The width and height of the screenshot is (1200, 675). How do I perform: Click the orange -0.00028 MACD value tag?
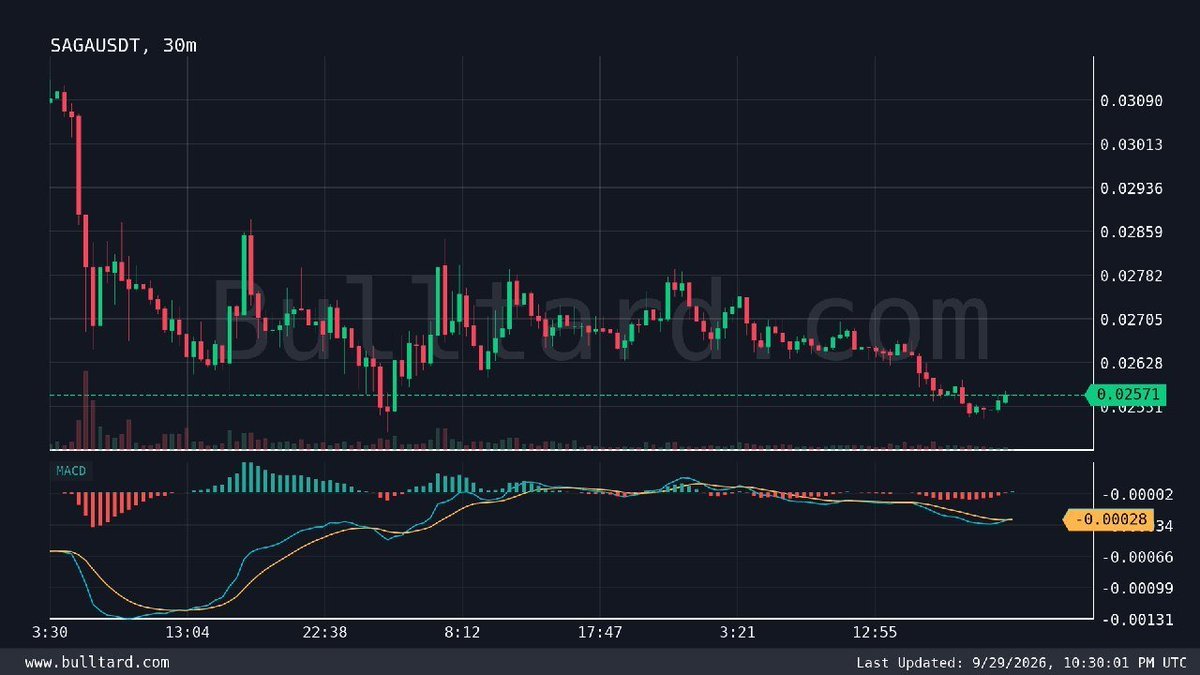click(x=1105, y=519)
